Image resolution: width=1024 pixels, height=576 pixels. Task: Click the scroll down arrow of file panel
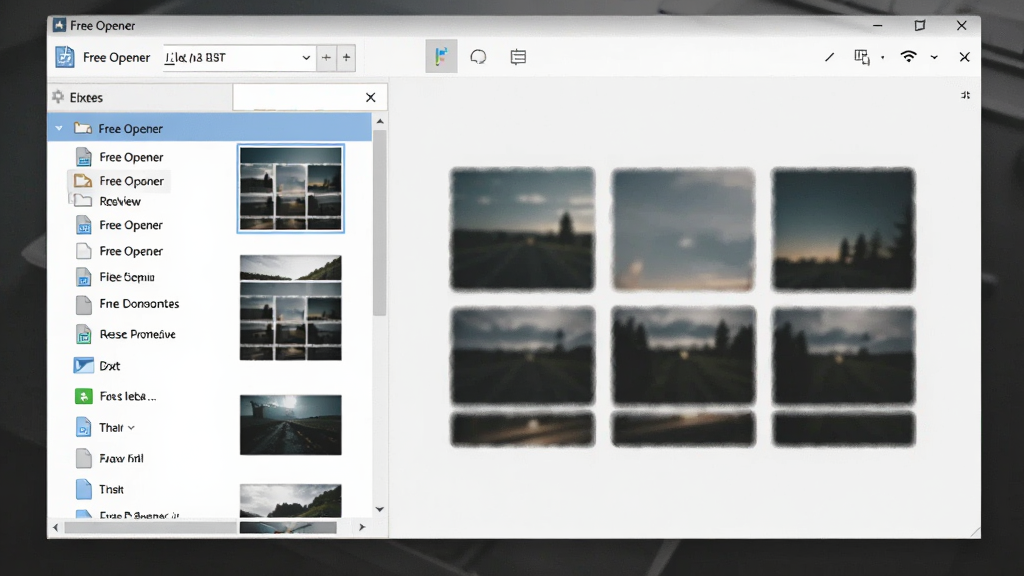pyautogui.click(x=380, y=509)
